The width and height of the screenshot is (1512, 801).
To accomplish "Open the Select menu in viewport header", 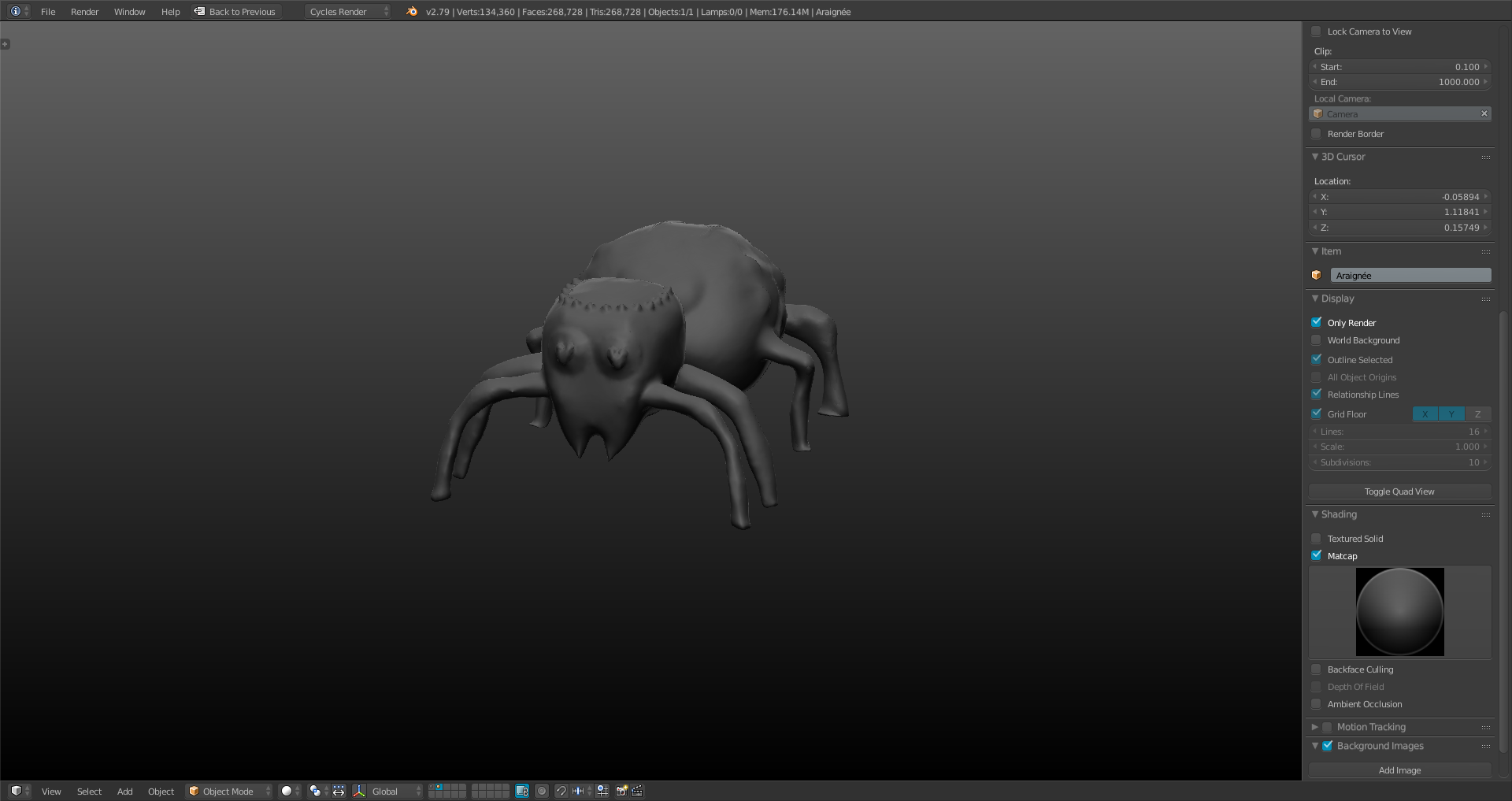I will click(89, 791).
